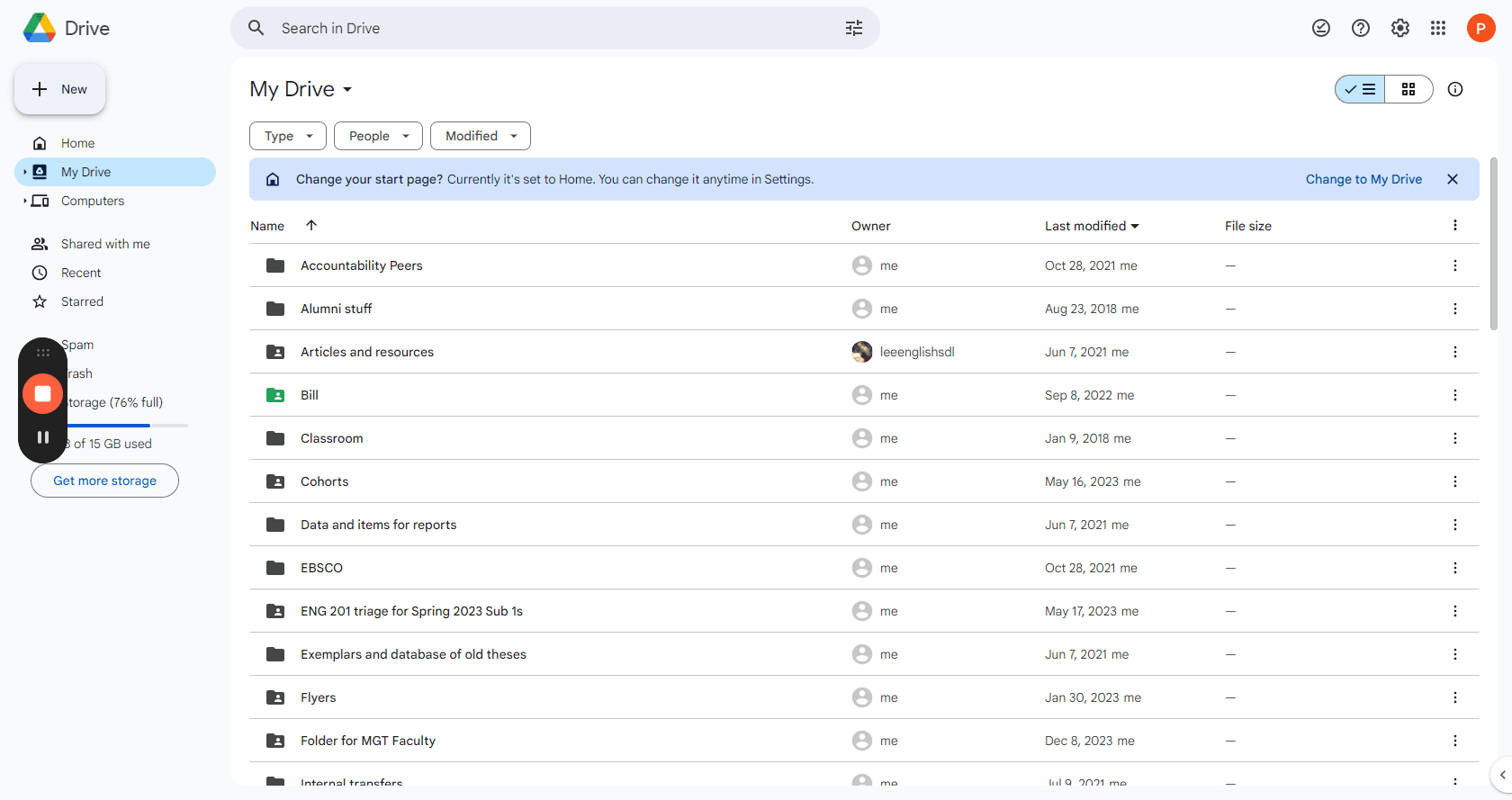Dismiss the start page banner
Screen dimensions: 1512x800
tap(1452, 179)
